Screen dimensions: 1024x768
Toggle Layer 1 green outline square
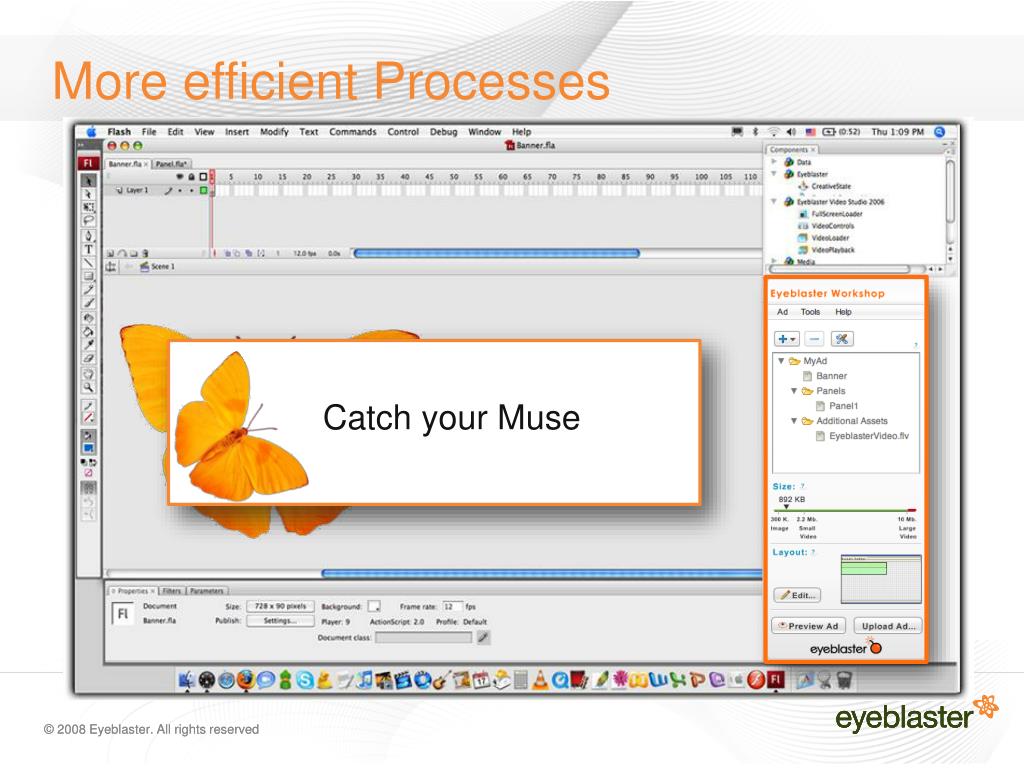tap(203, 190)
